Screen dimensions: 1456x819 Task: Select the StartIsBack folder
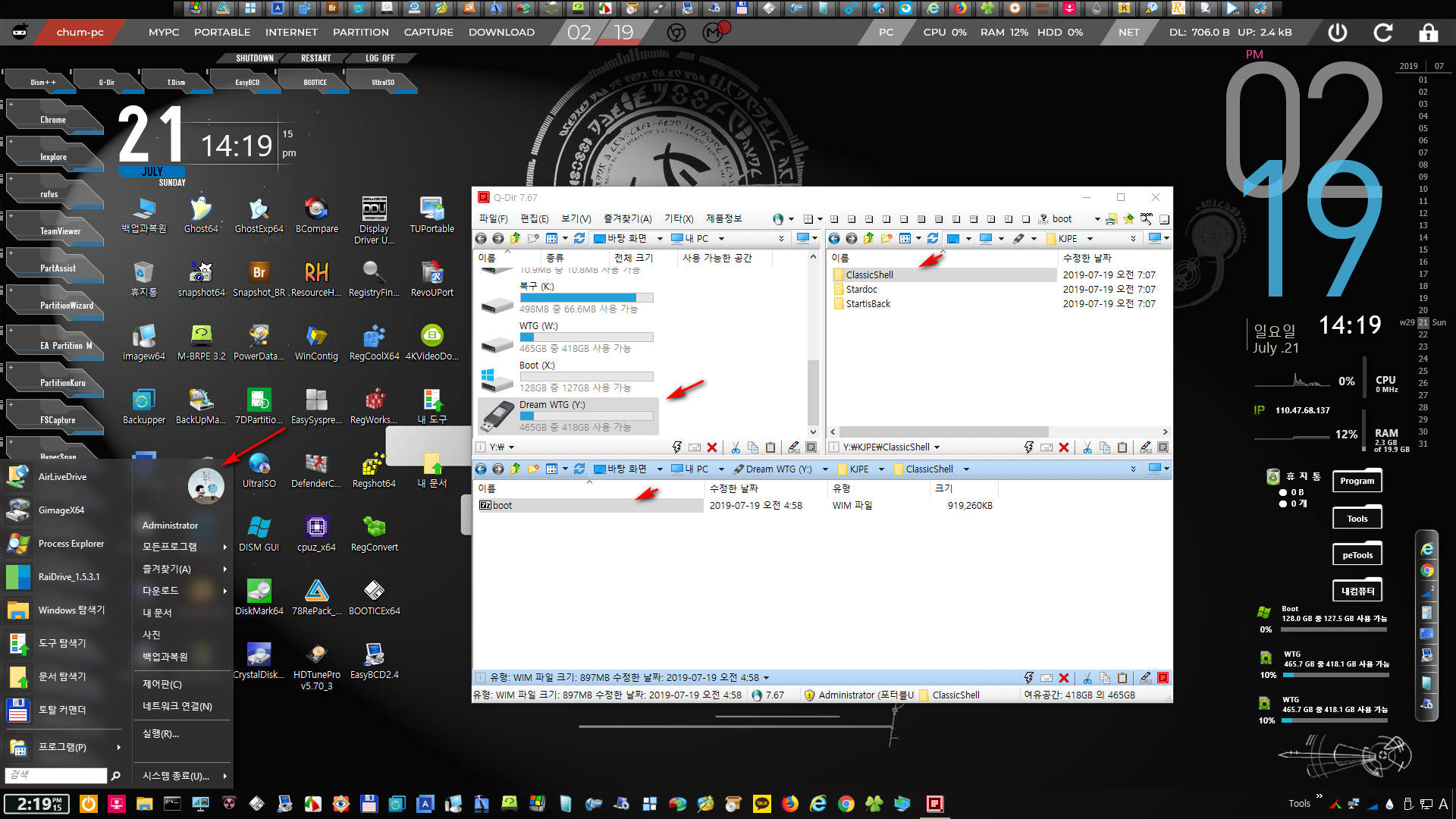pyautogui.click(x=868, y=303)
